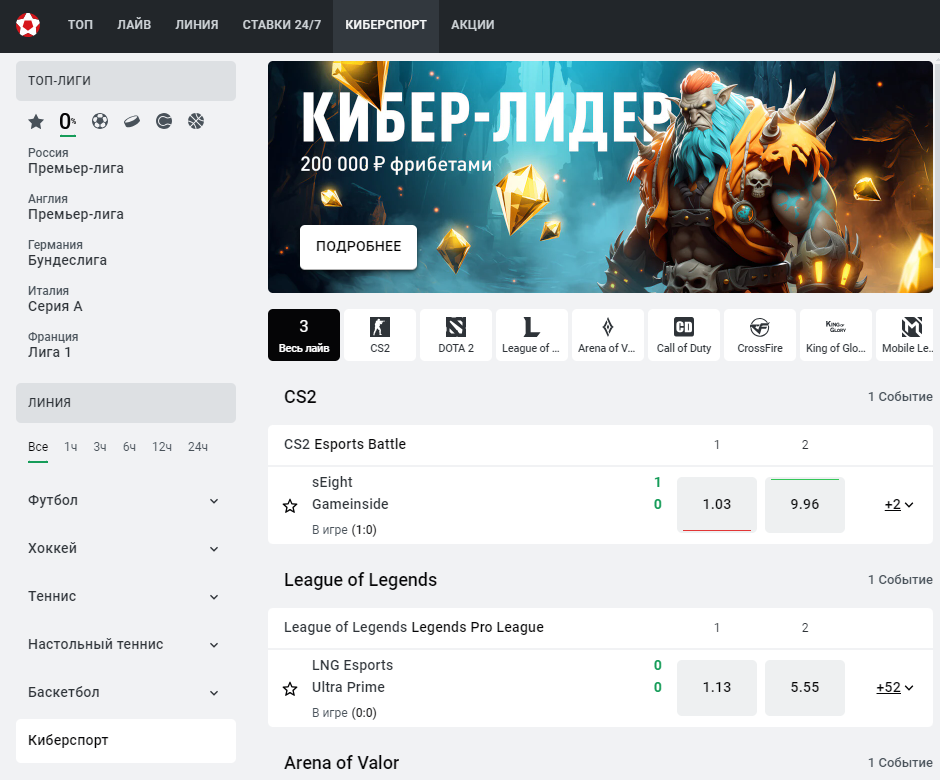
Task: Open the ЛИНИЯ navigation tab
Action: 197,25
